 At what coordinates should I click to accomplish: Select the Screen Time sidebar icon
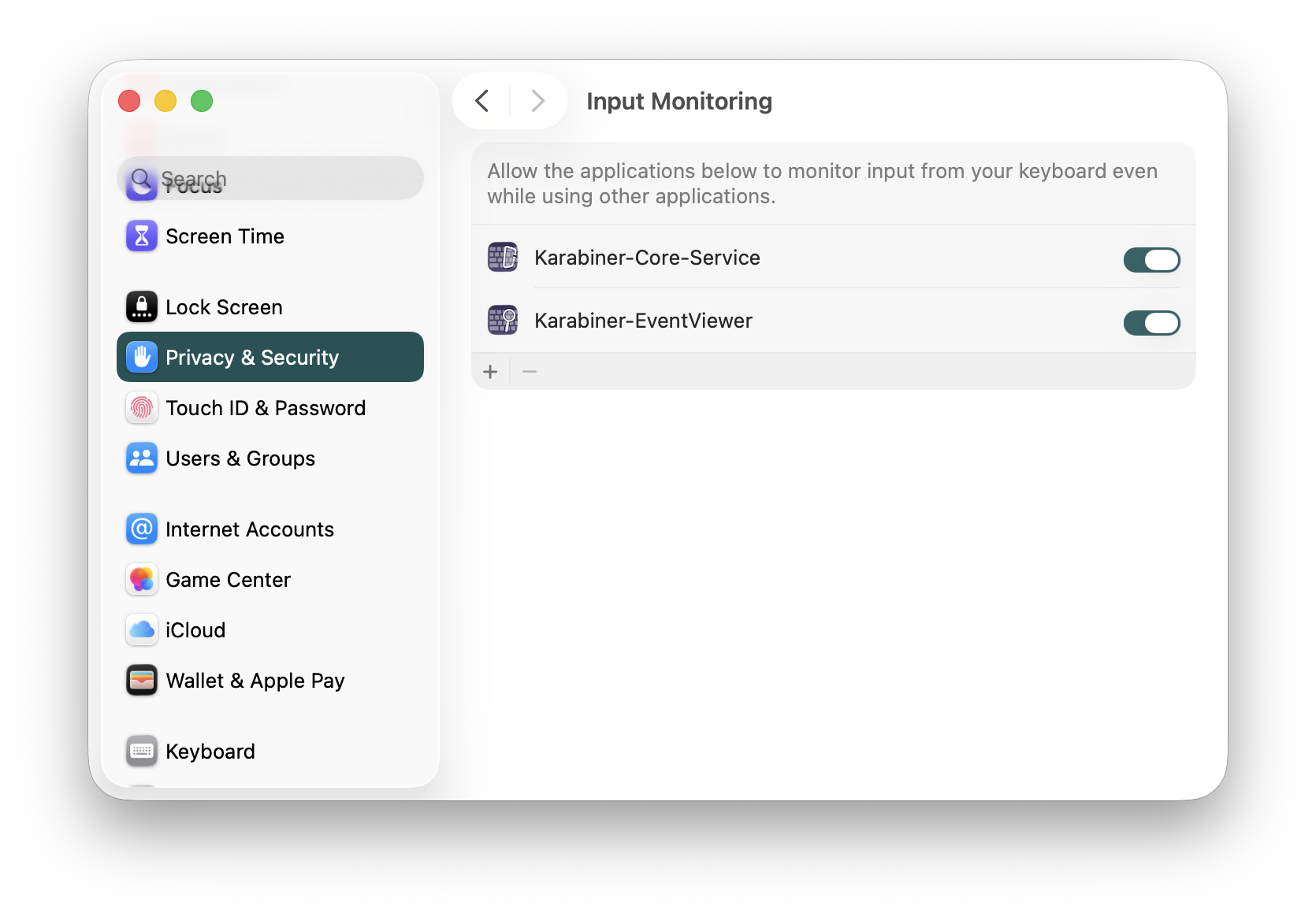click(141, 236)
